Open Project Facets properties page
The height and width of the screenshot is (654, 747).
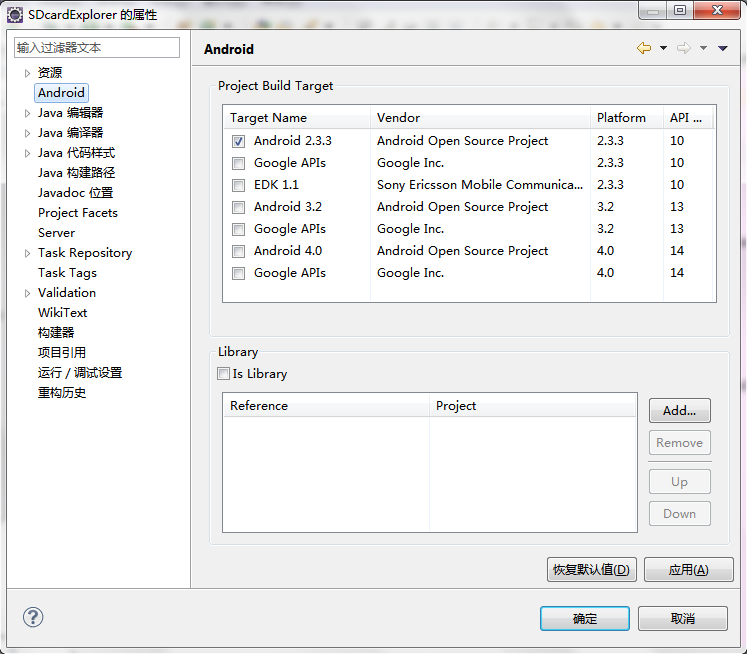tap(78, 212)
